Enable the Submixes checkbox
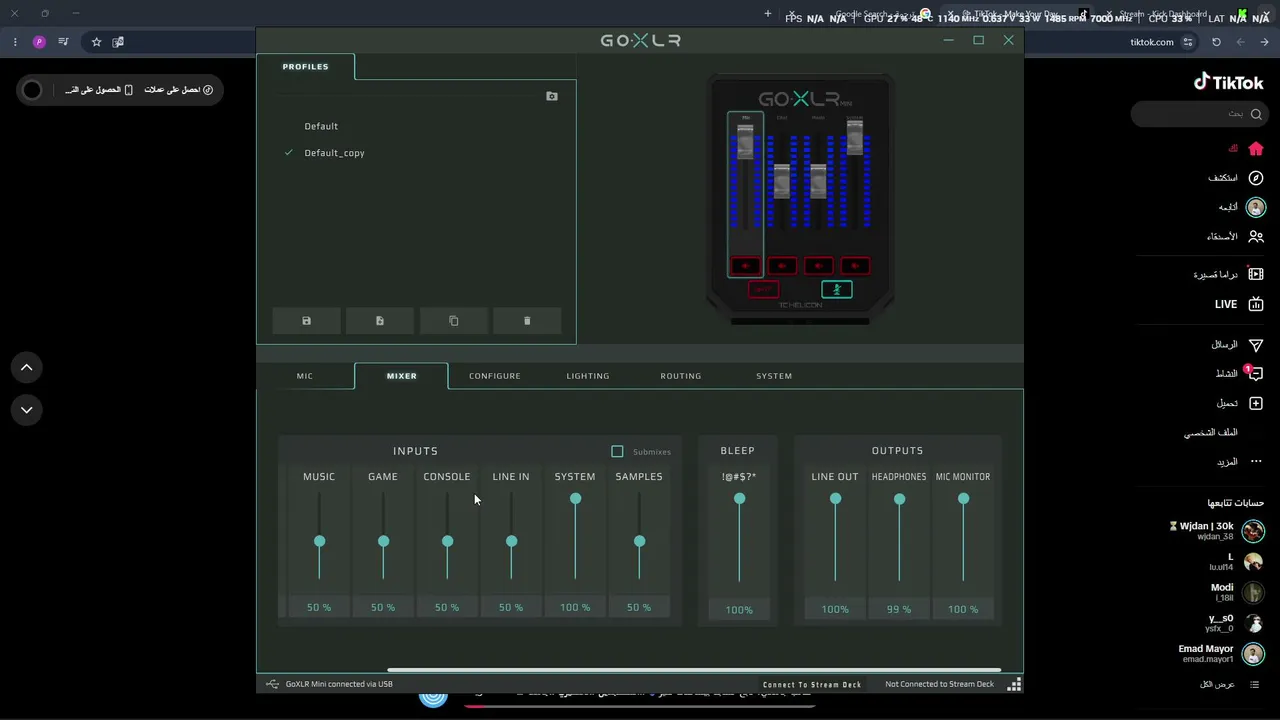The height and width of the screenshot is (720, 1280). coord(617,452)
